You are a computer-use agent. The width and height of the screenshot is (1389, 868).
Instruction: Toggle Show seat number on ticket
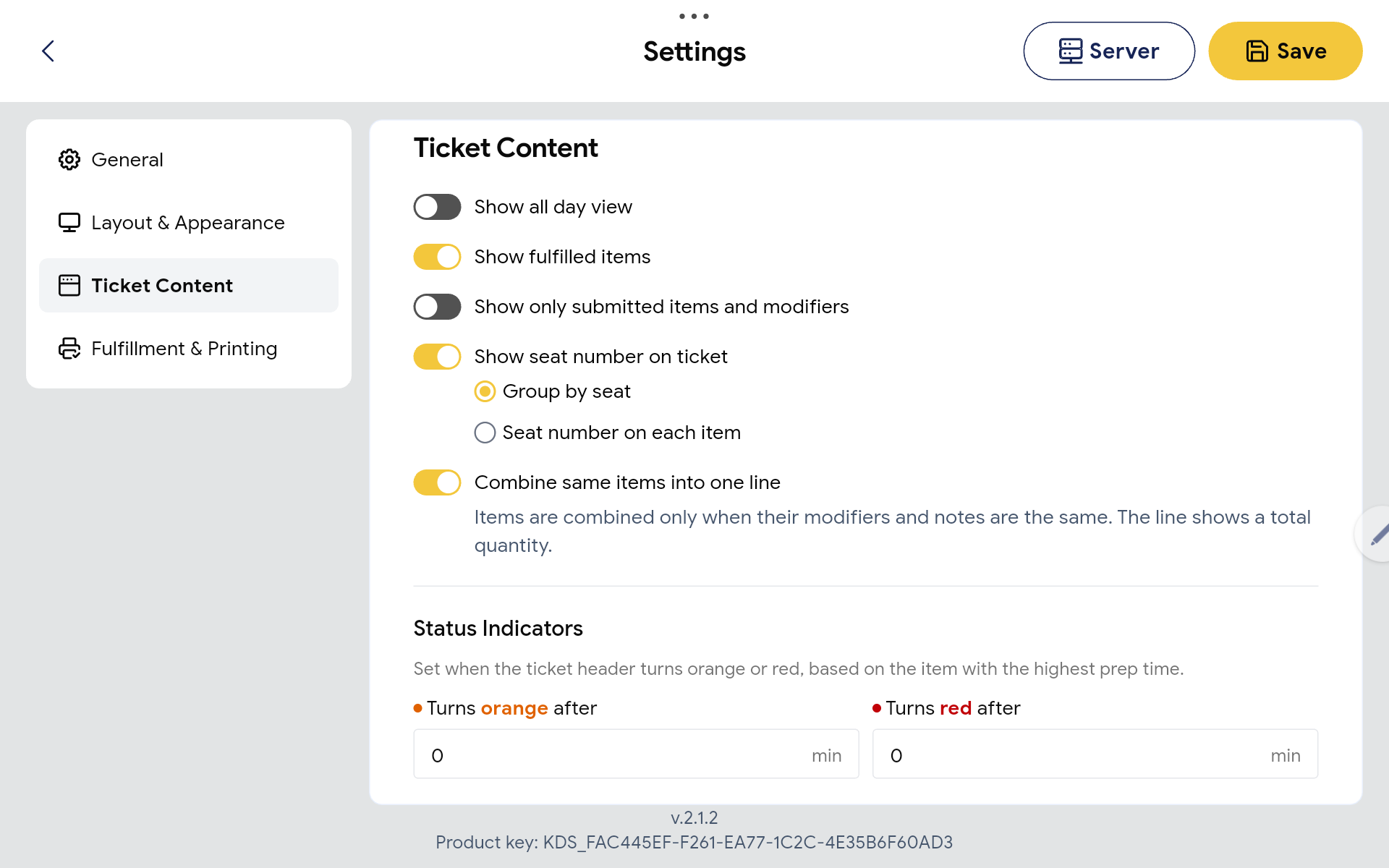tap(437, 357)
